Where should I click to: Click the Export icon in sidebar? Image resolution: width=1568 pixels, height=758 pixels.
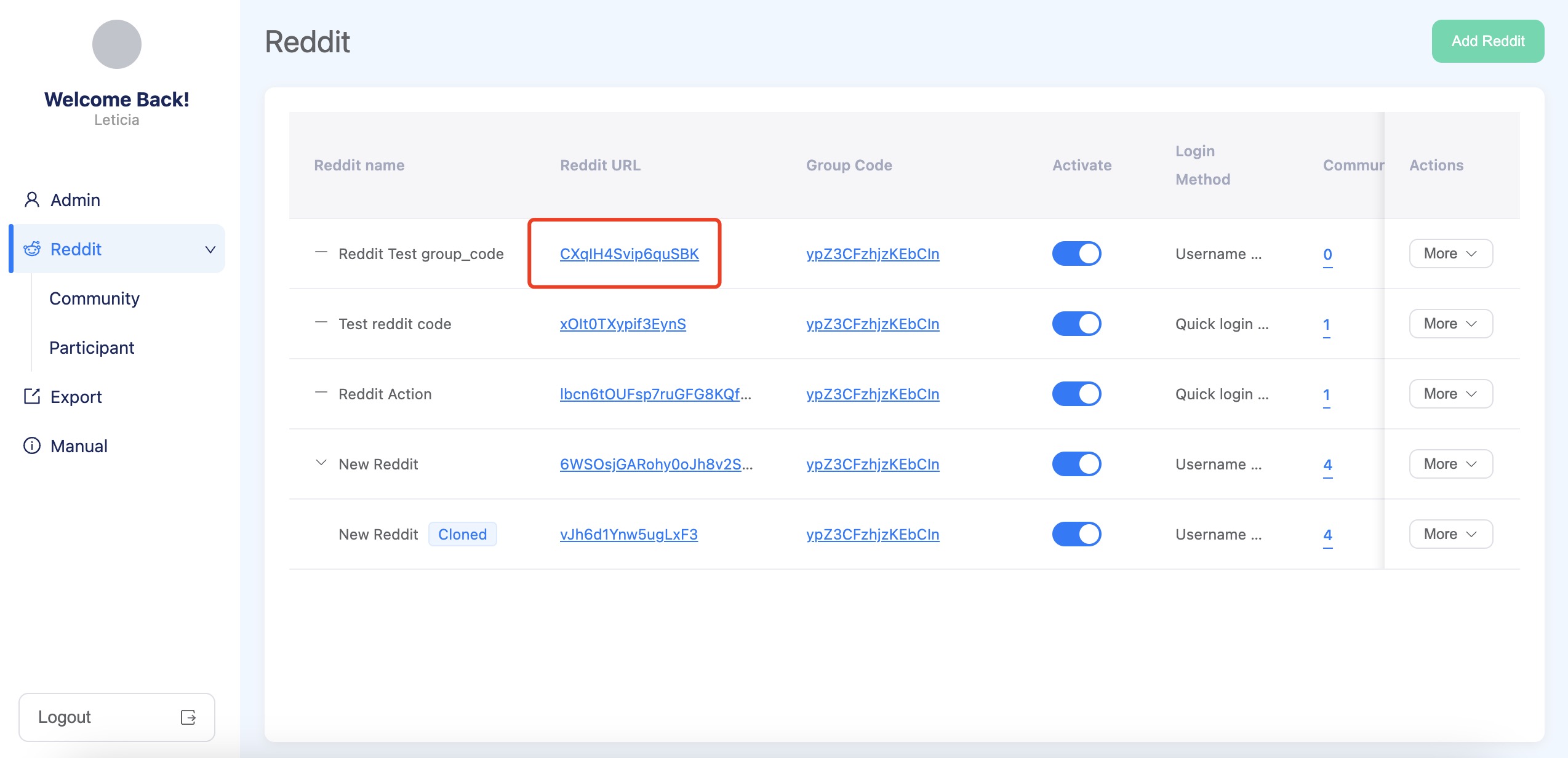(x=31, y=397)
